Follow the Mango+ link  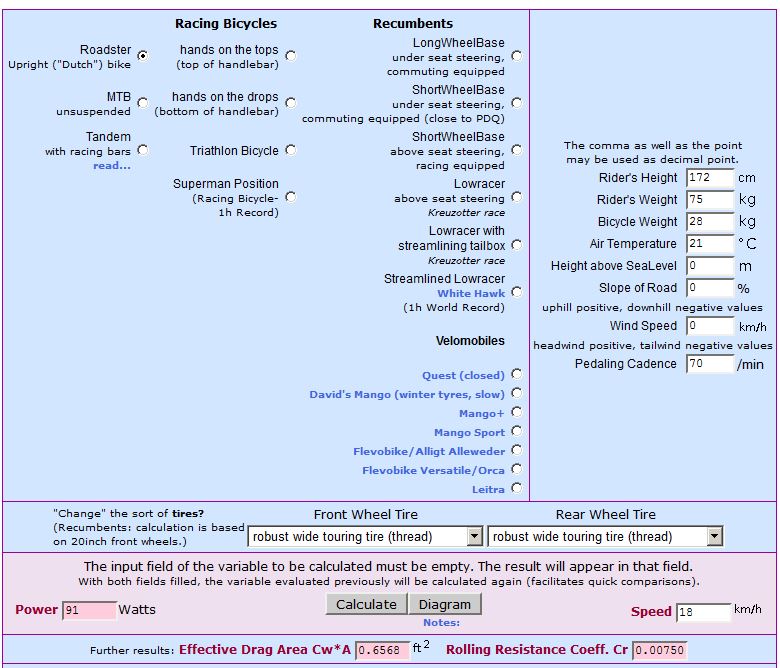pyautogui.click(x=482, y=414)
